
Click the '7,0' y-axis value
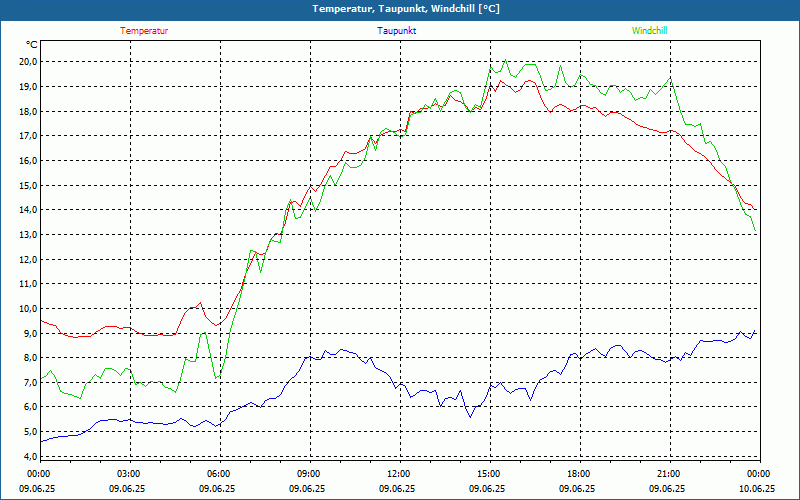(30, 383)
